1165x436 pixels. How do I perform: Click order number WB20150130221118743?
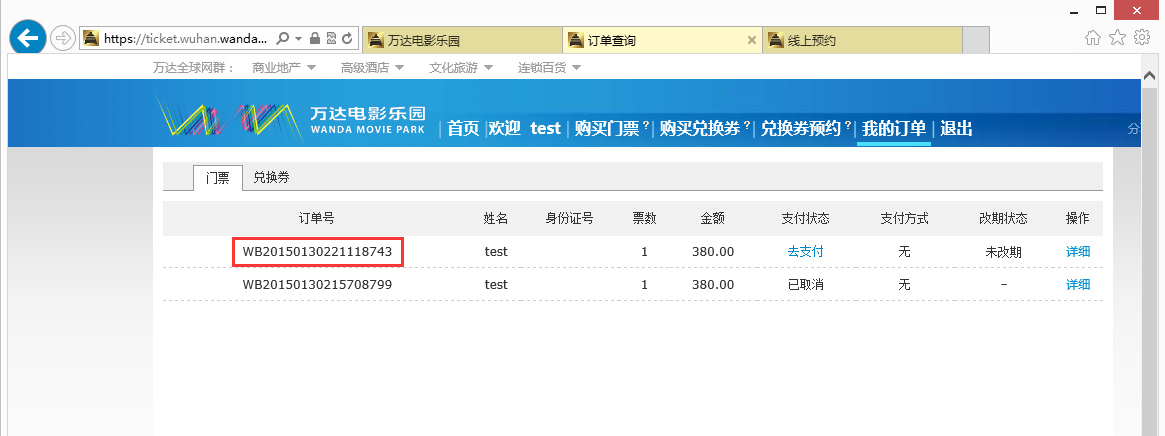[317, 252]
